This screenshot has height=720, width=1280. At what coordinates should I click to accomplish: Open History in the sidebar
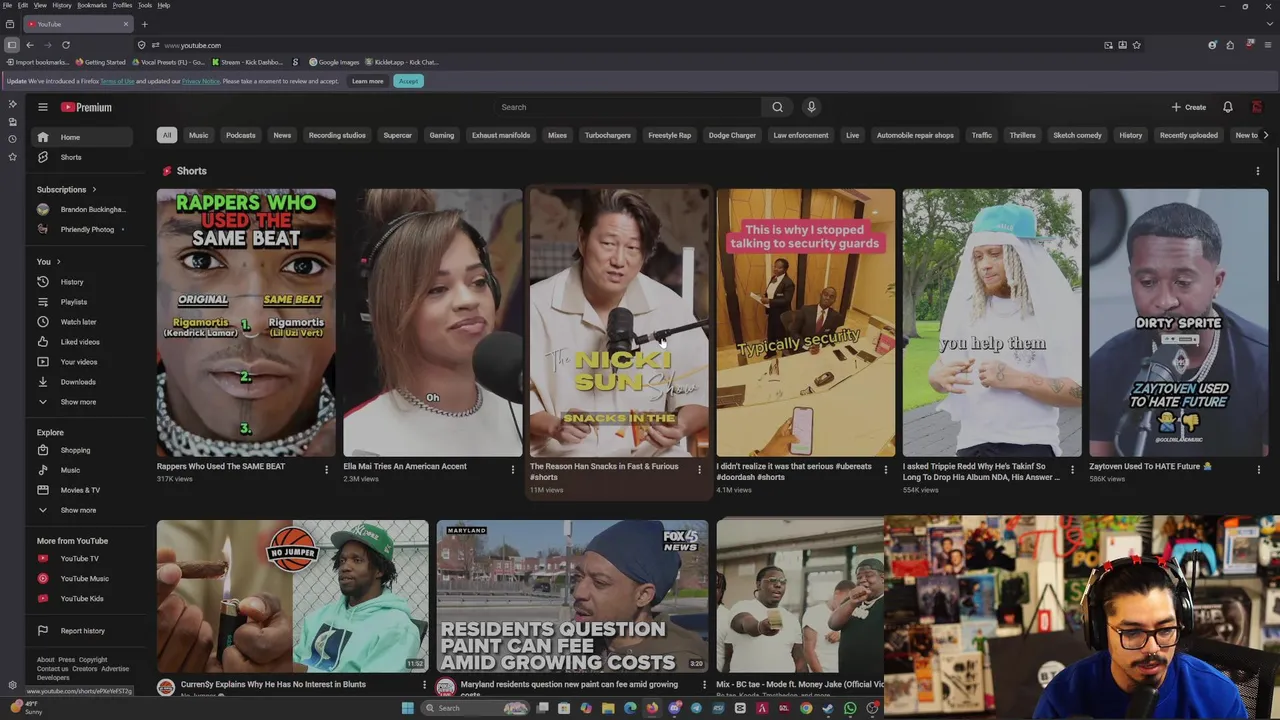(83, 282)
